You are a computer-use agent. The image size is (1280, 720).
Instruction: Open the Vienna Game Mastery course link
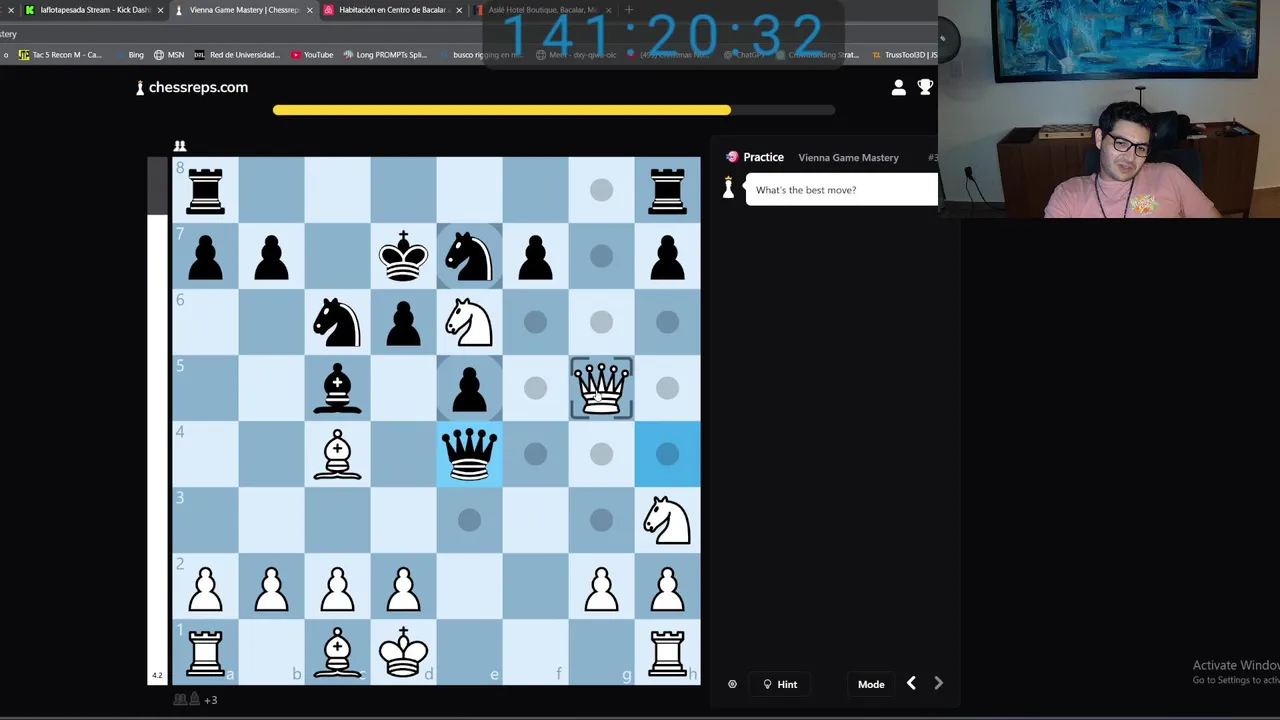click(848, 158)
